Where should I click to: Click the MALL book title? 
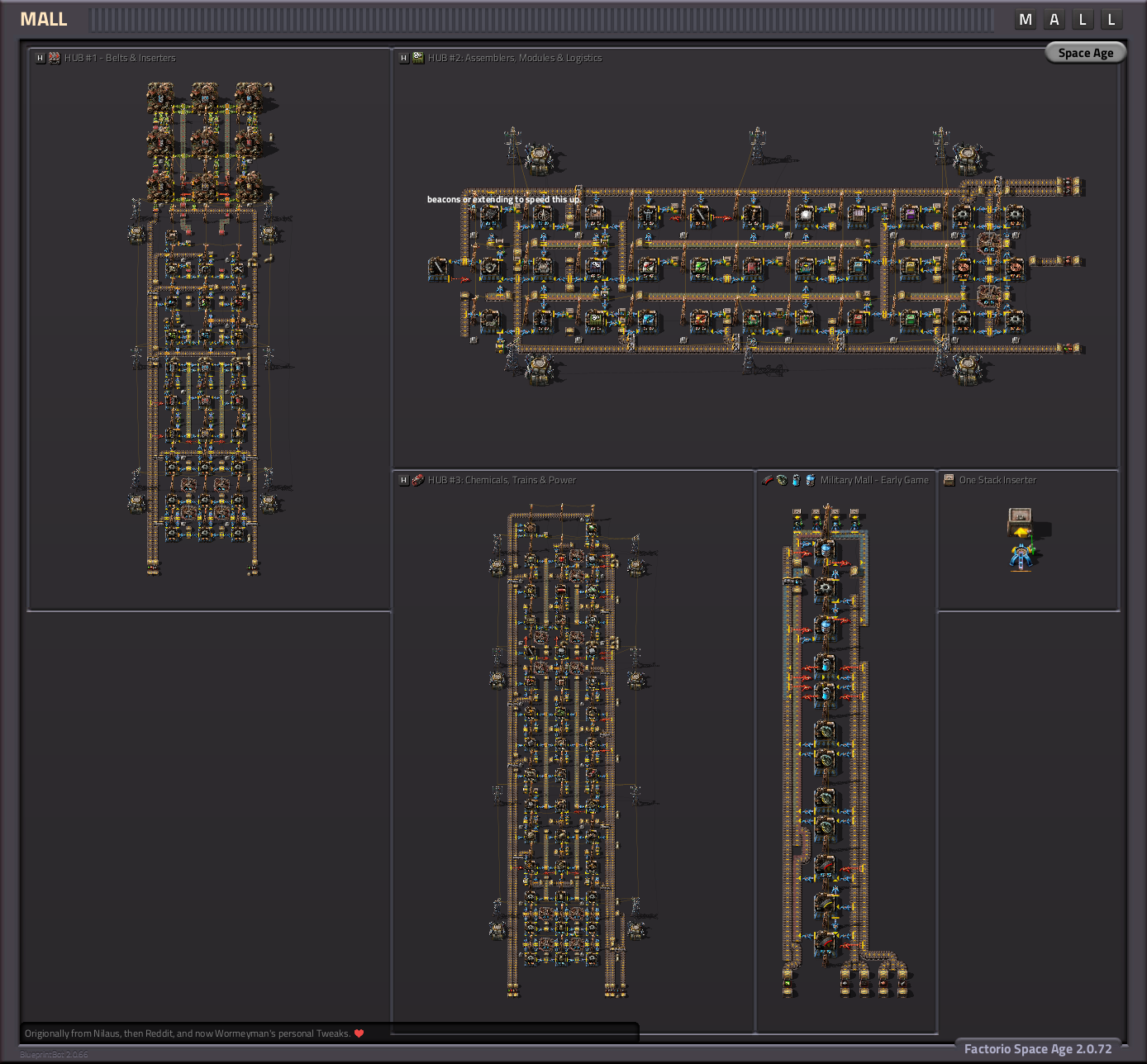(44, 20)
